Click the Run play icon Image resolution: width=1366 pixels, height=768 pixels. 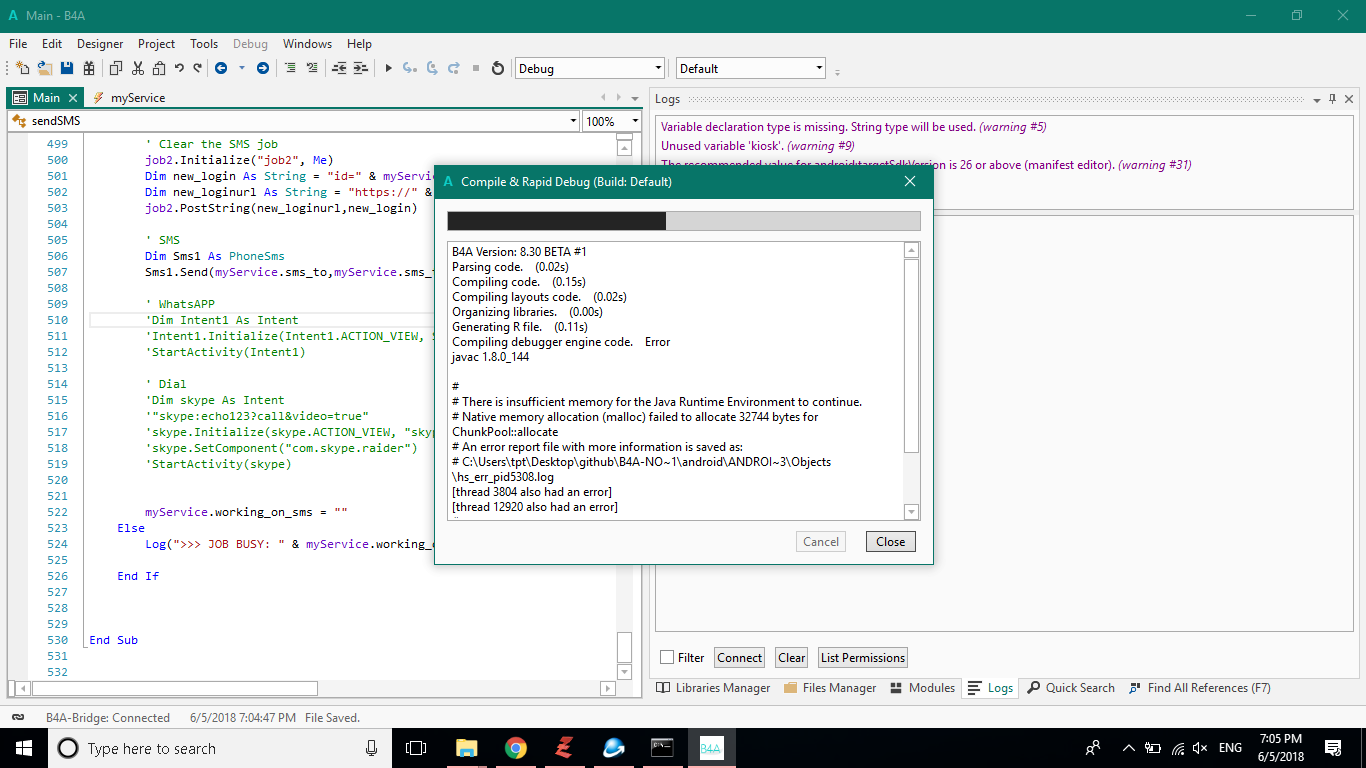click(x=389, y=68)
